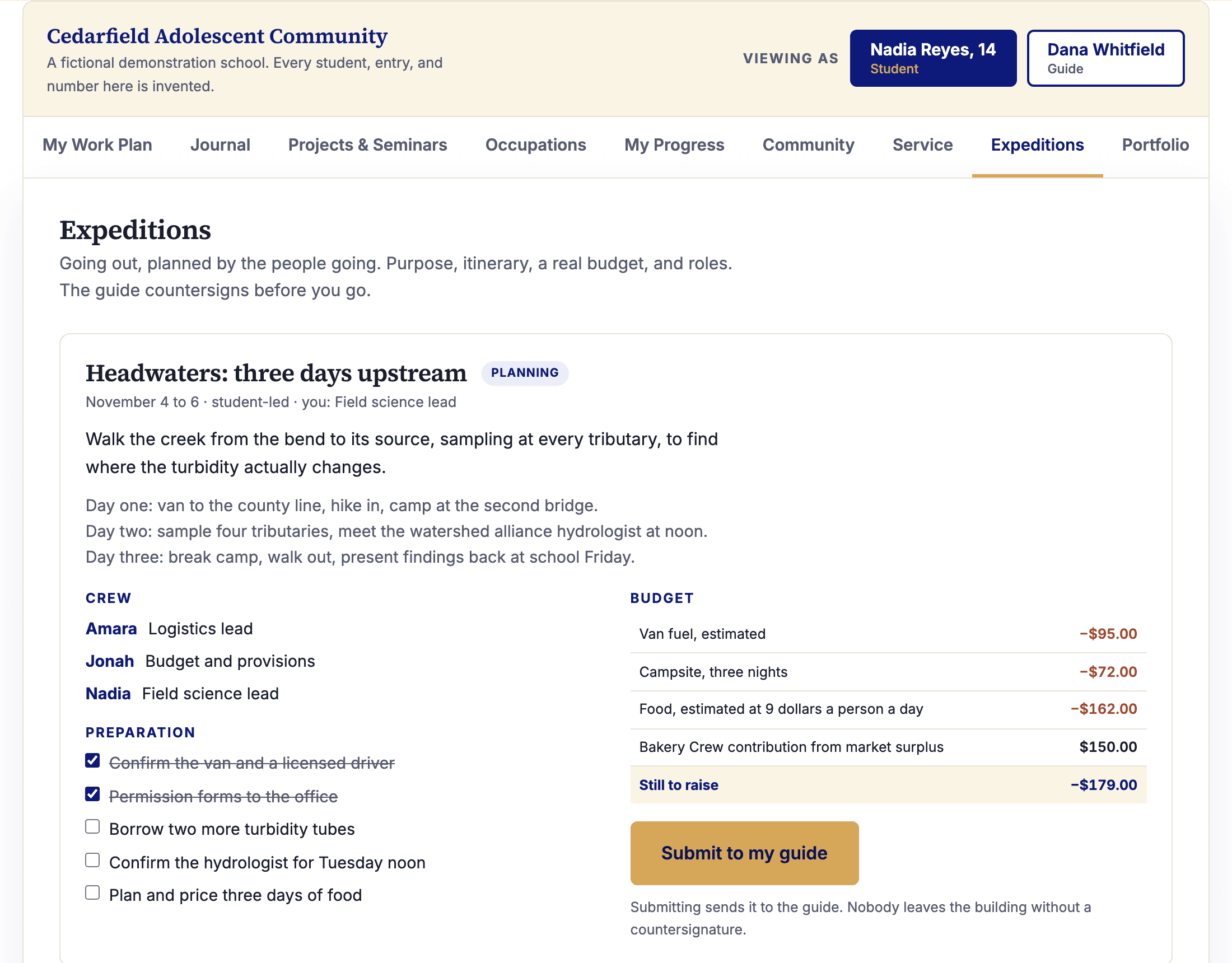The width and height of the screenshot is (1232, 963).
Task: Click crew member name Jonah
Action: (x=109, y=661)
